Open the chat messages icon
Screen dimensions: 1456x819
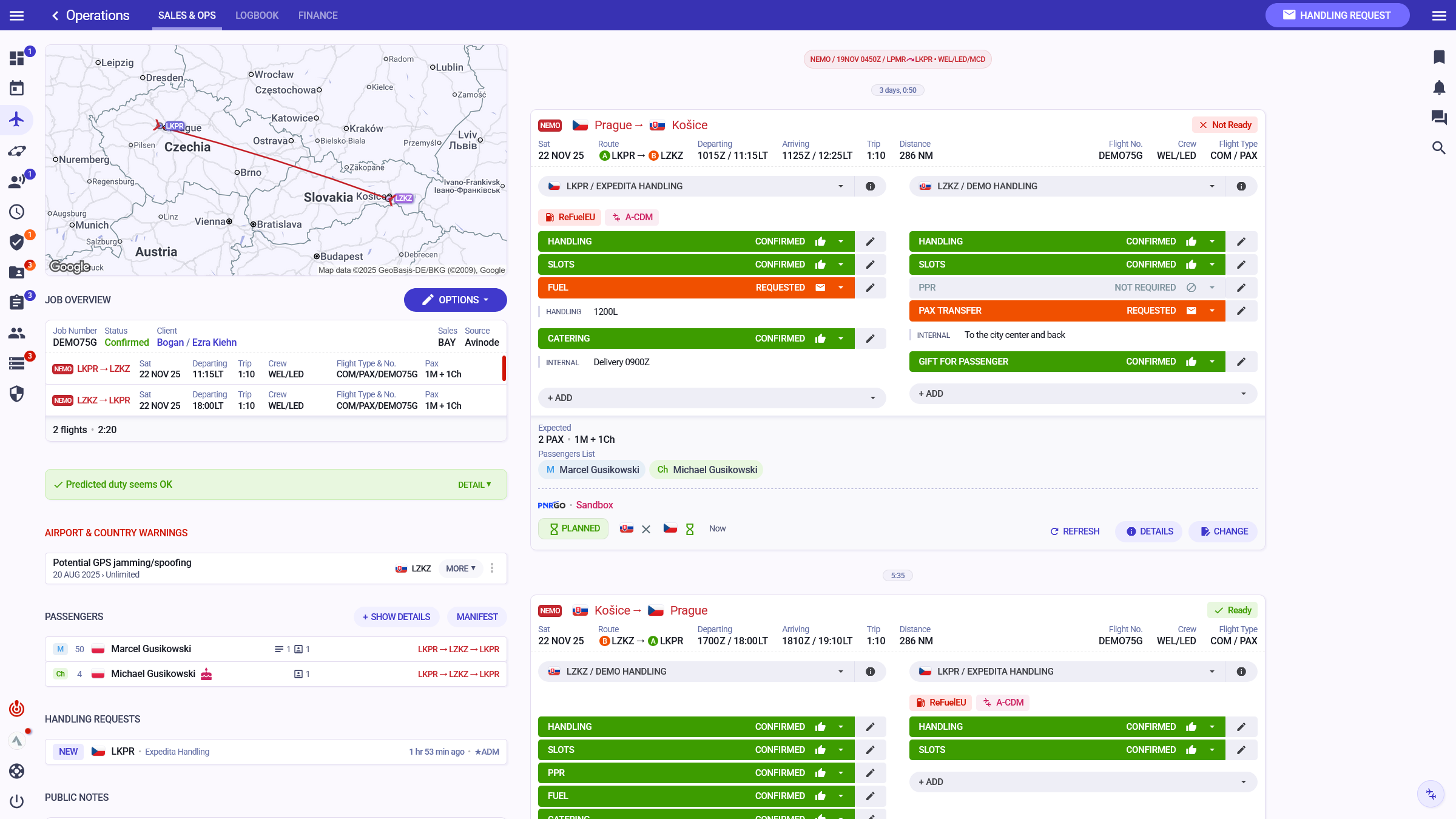[1439, 117]
